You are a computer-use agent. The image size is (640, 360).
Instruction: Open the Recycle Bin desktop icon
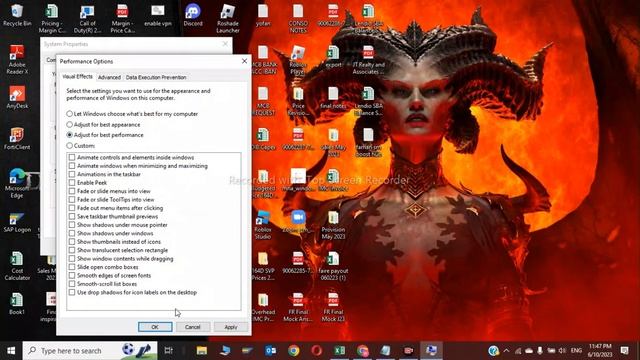17,15
